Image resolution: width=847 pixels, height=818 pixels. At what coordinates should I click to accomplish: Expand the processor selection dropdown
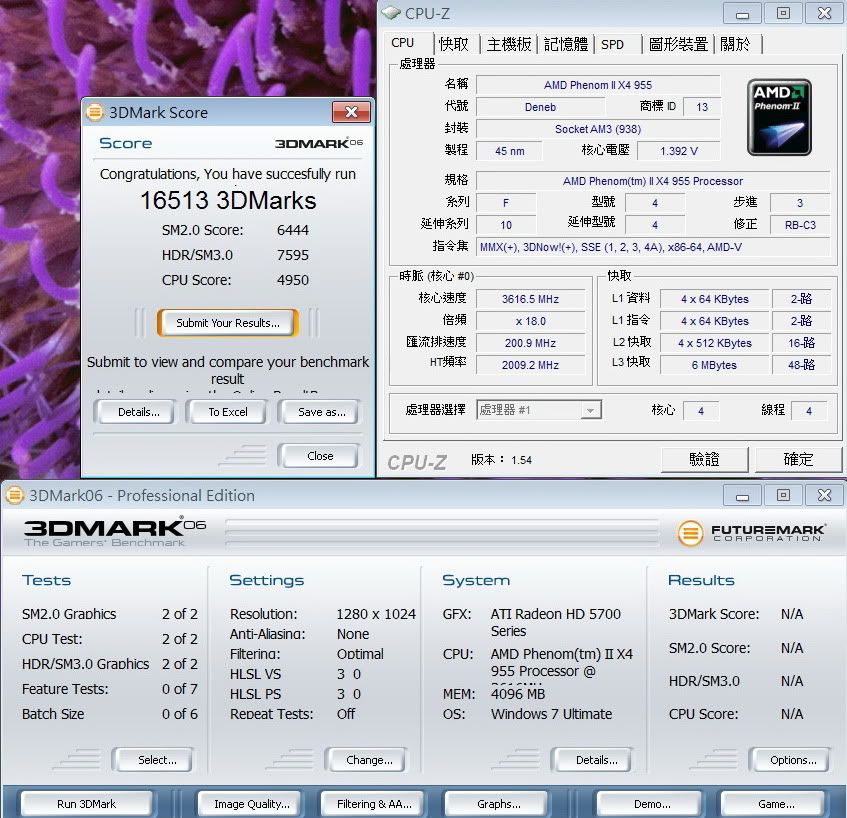pyautogui.click(x=590, y=410)
